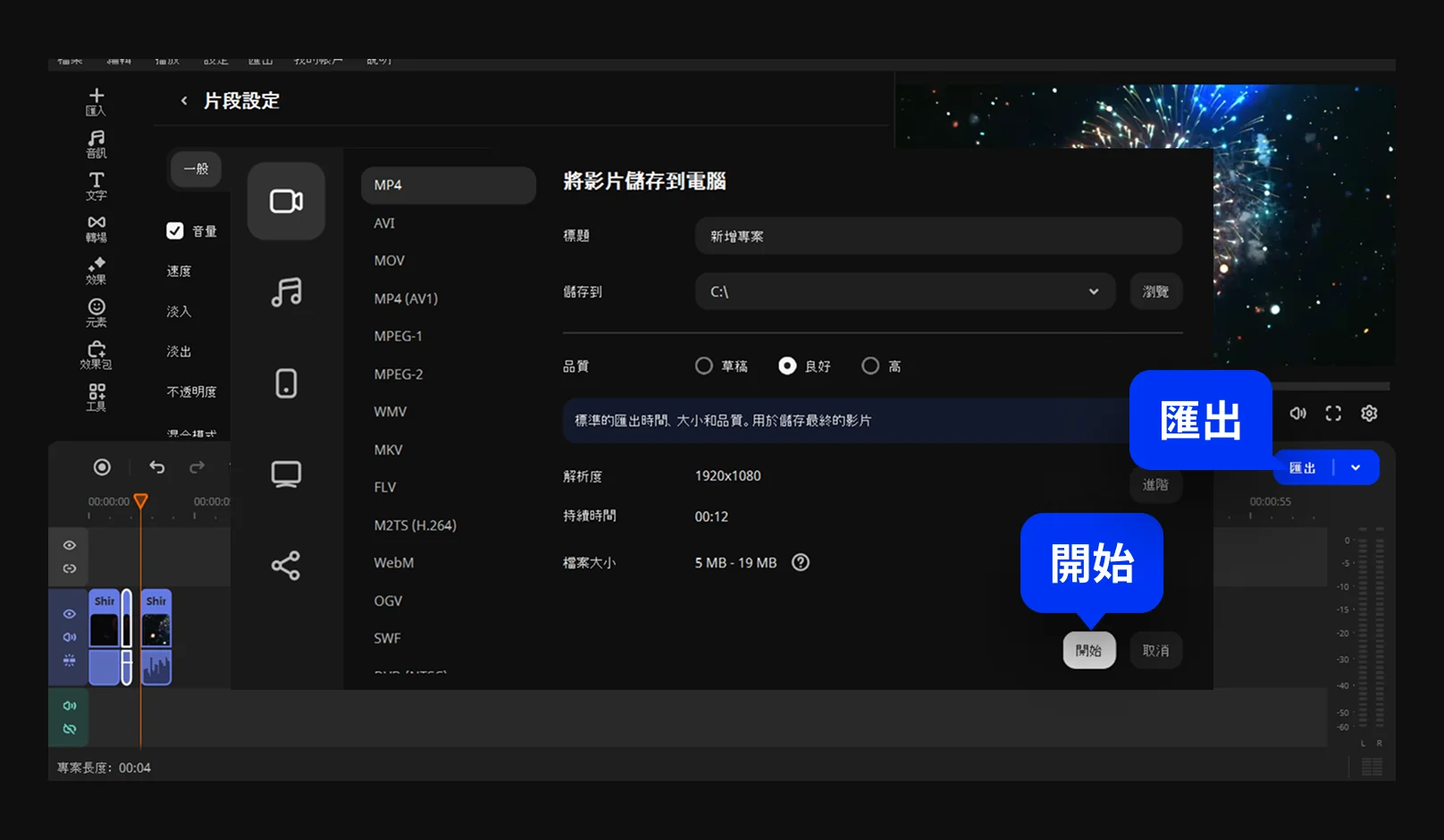The width and height of the screenshot is (1444, 840).
Task: Open 進階 advanced settings
Action: pos(1155,484)
